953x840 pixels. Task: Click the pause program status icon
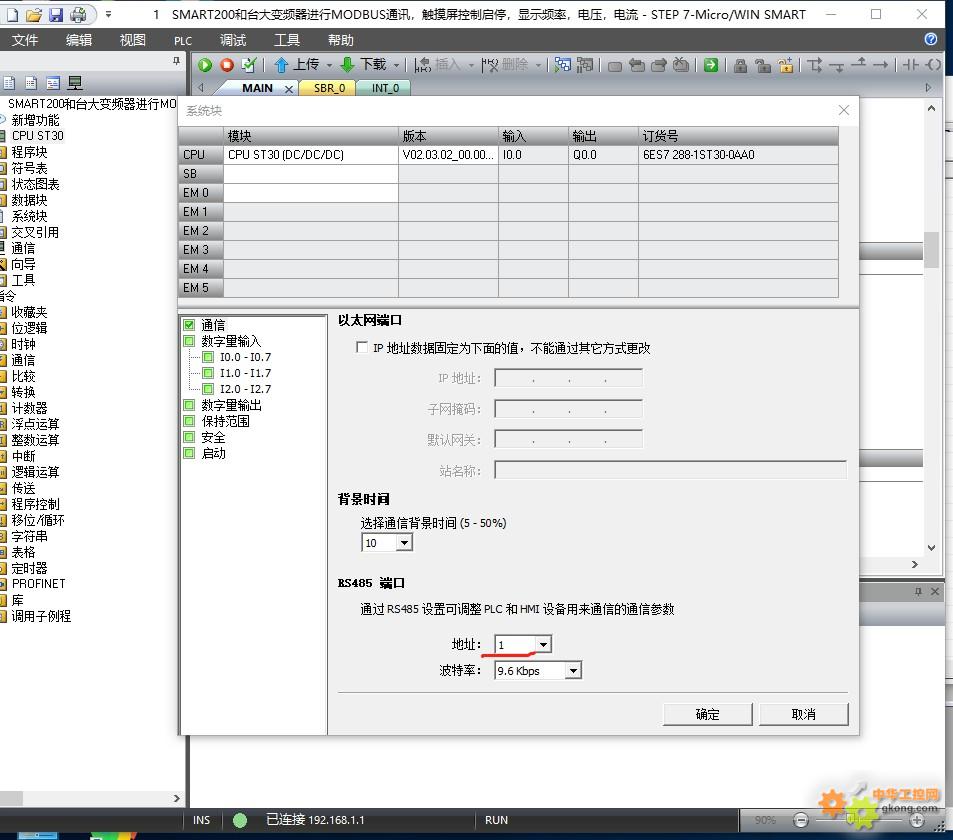[x=585, y=64]
